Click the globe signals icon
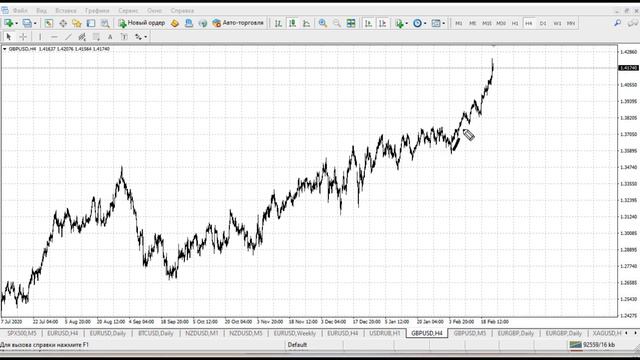 coord(202,23)
